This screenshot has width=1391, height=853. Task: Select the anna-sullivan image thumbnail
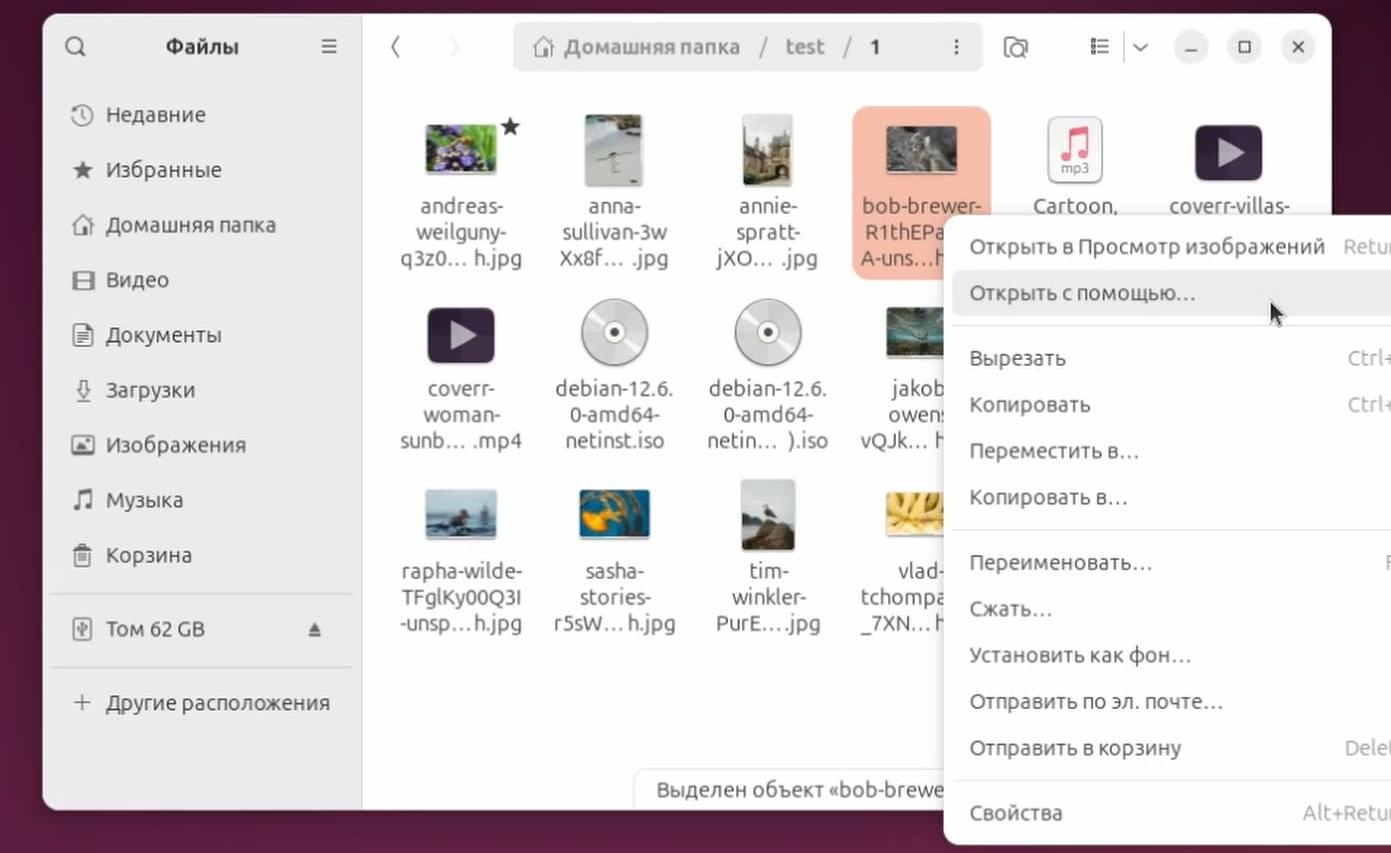pyautogui.click(x=613, y=150)
